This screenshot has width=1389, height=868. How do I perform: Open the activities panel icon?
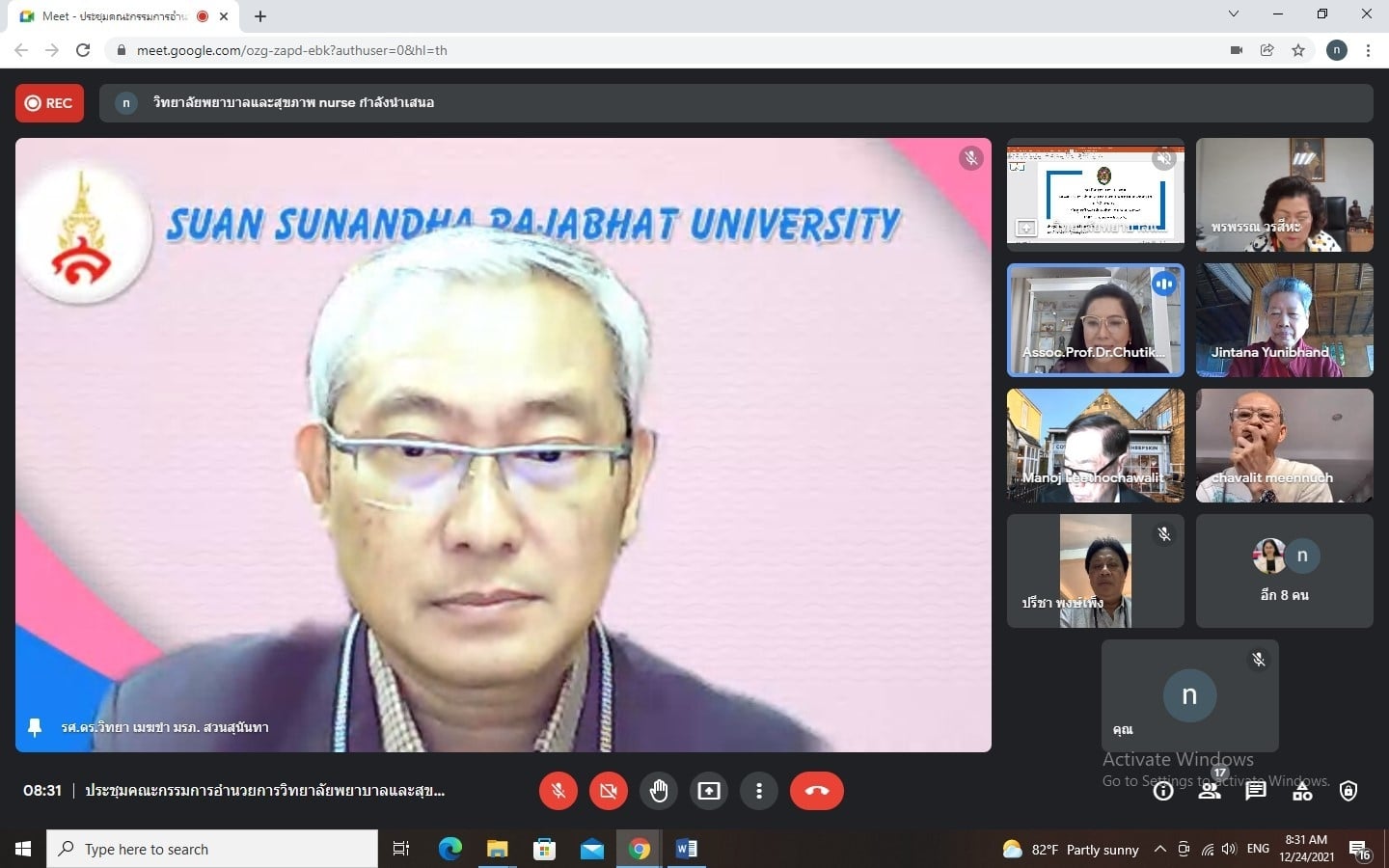(x=1302, y=792)
